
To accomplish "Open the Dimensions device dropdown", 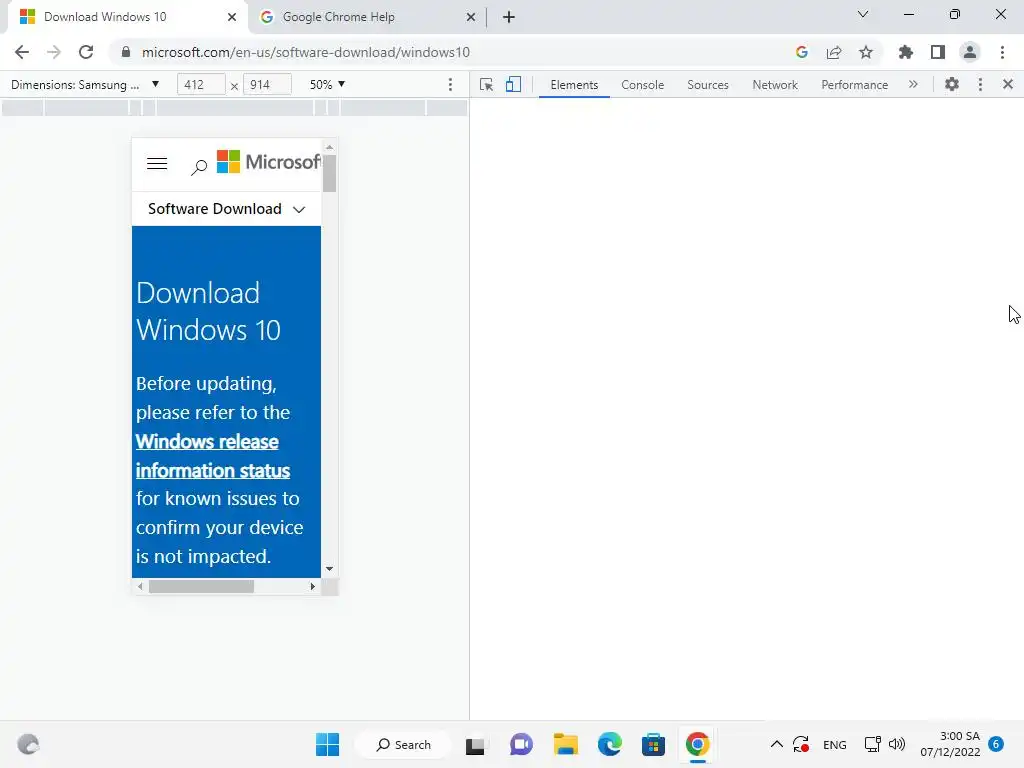I will (85, 84).
